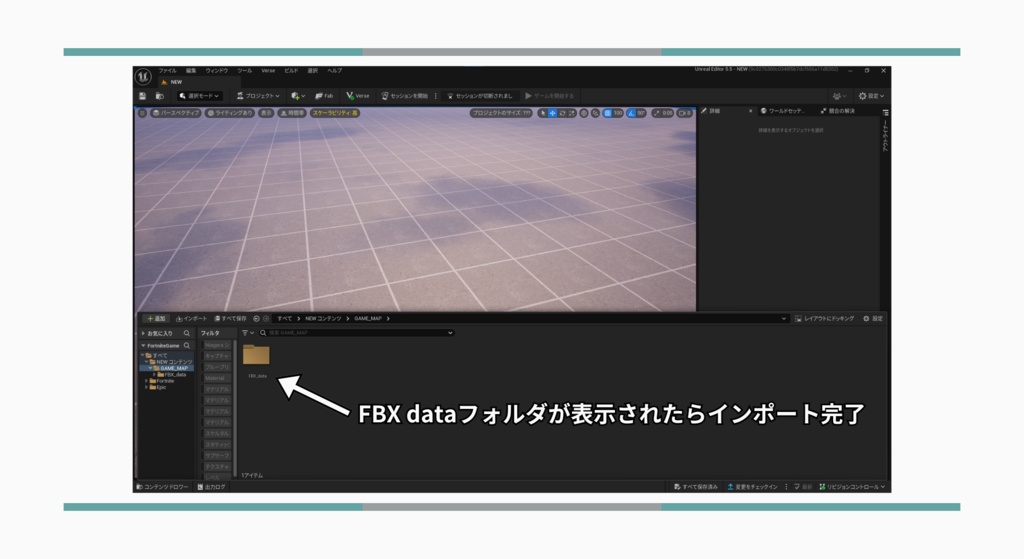Open the プロジェクト dropdown in toolbar

(x=258, y=96)
